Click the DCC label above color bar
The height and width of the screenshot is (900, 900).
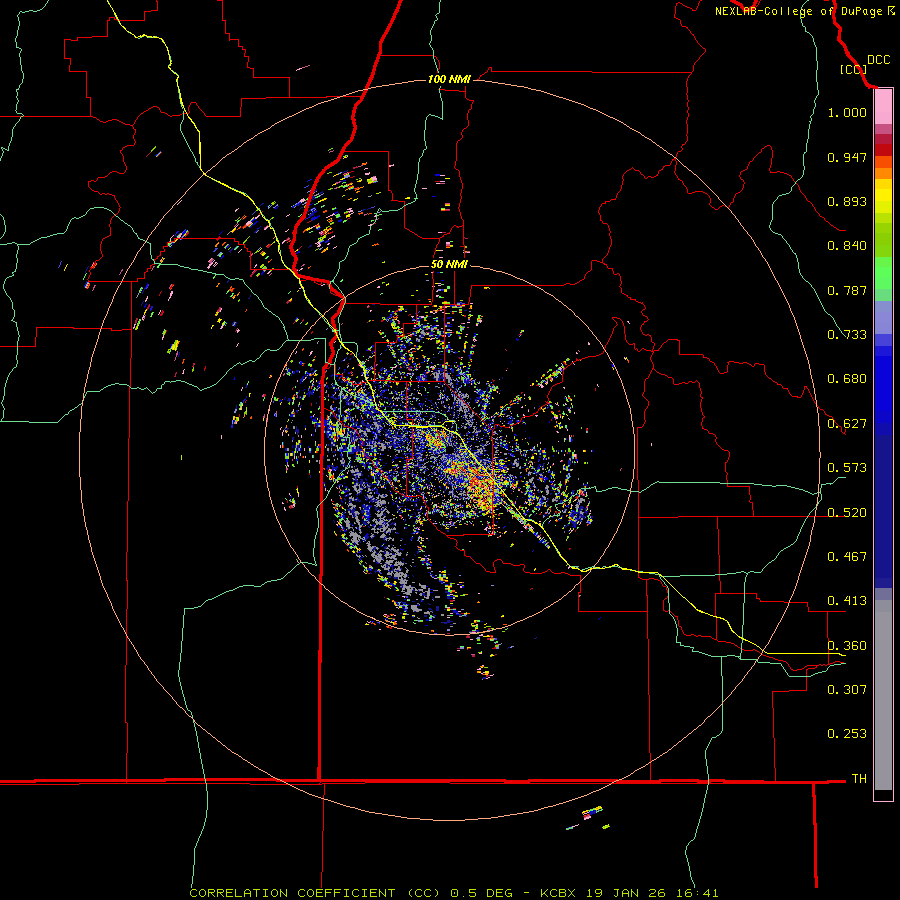tap(878, 60)
